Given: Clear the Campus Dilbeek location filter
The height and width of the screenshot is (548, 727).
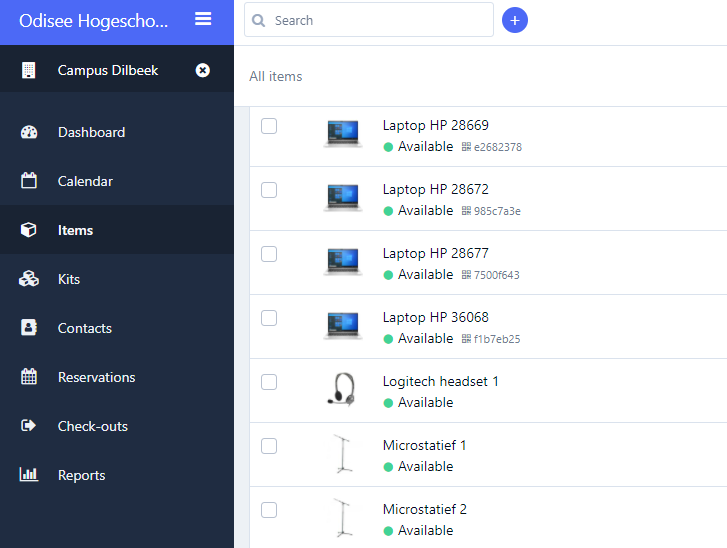Looking at the screenshot, I should point(203,70).
